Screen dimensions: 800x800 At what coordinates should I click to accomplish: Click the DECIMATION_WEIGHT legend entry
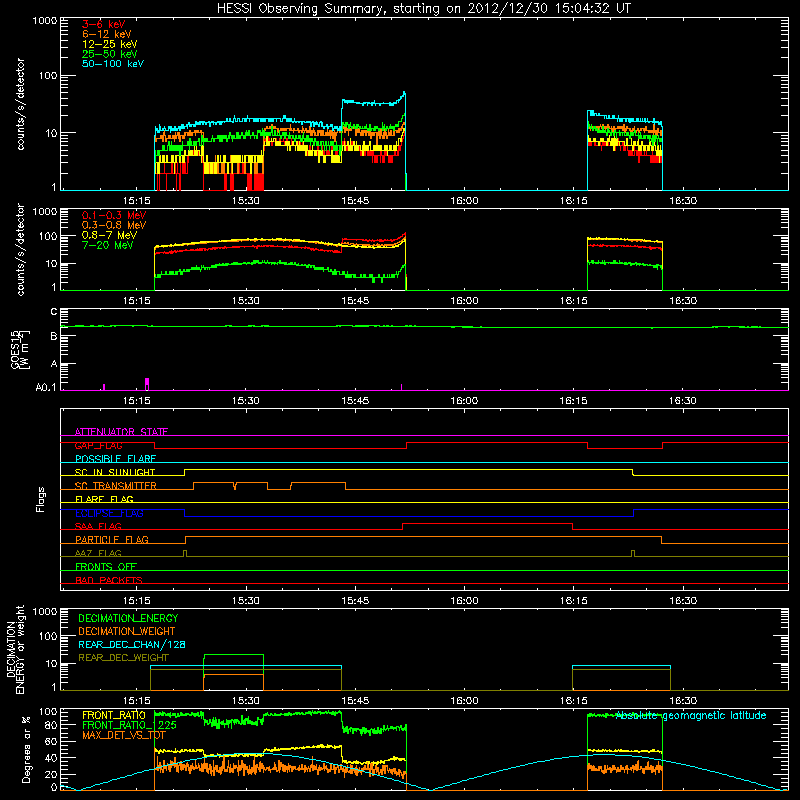coord(127,631)
